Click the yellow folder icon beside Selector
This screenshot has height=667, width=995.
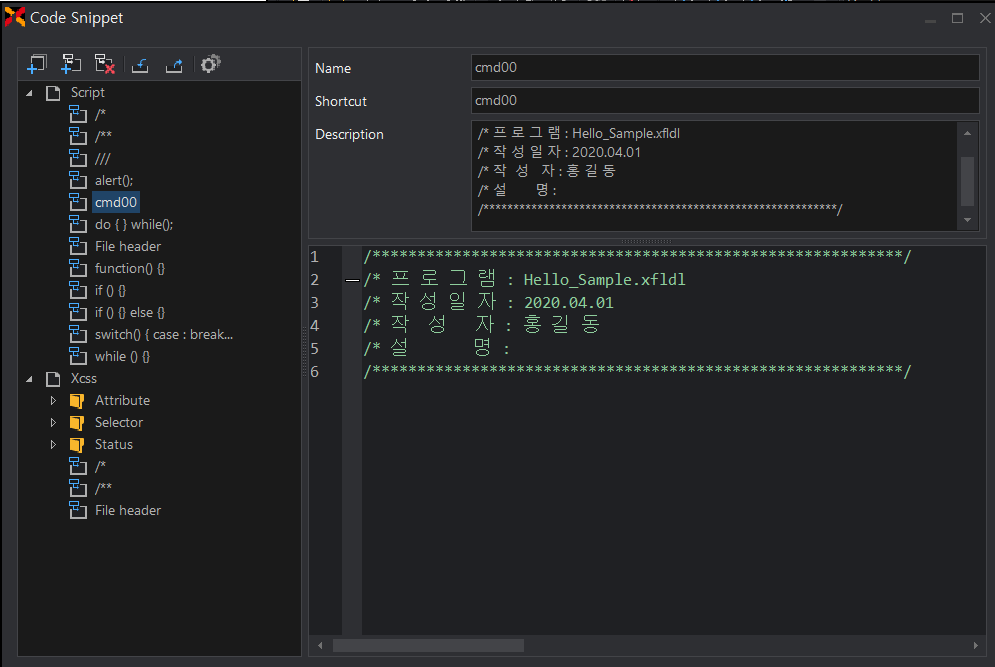coord(77,423)
